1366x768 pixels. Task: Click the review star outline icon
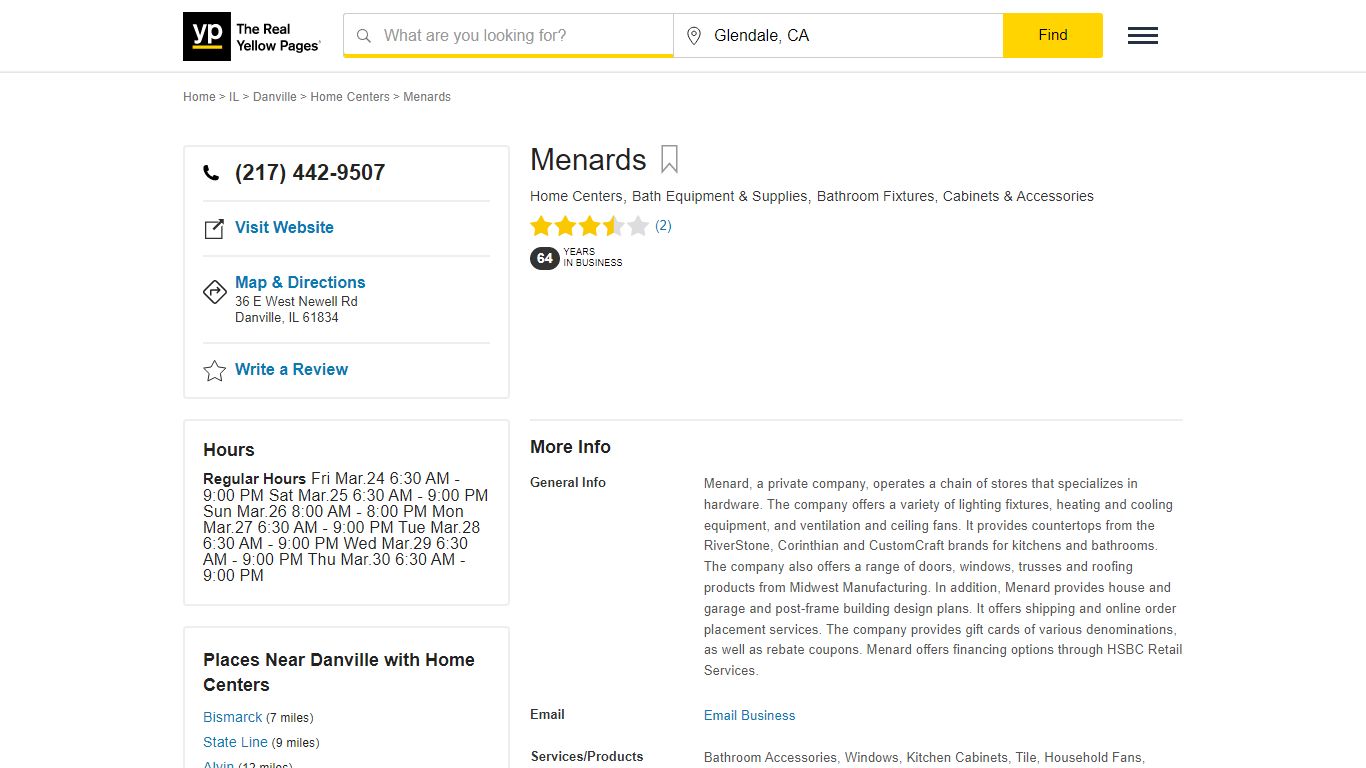[215, 371]
